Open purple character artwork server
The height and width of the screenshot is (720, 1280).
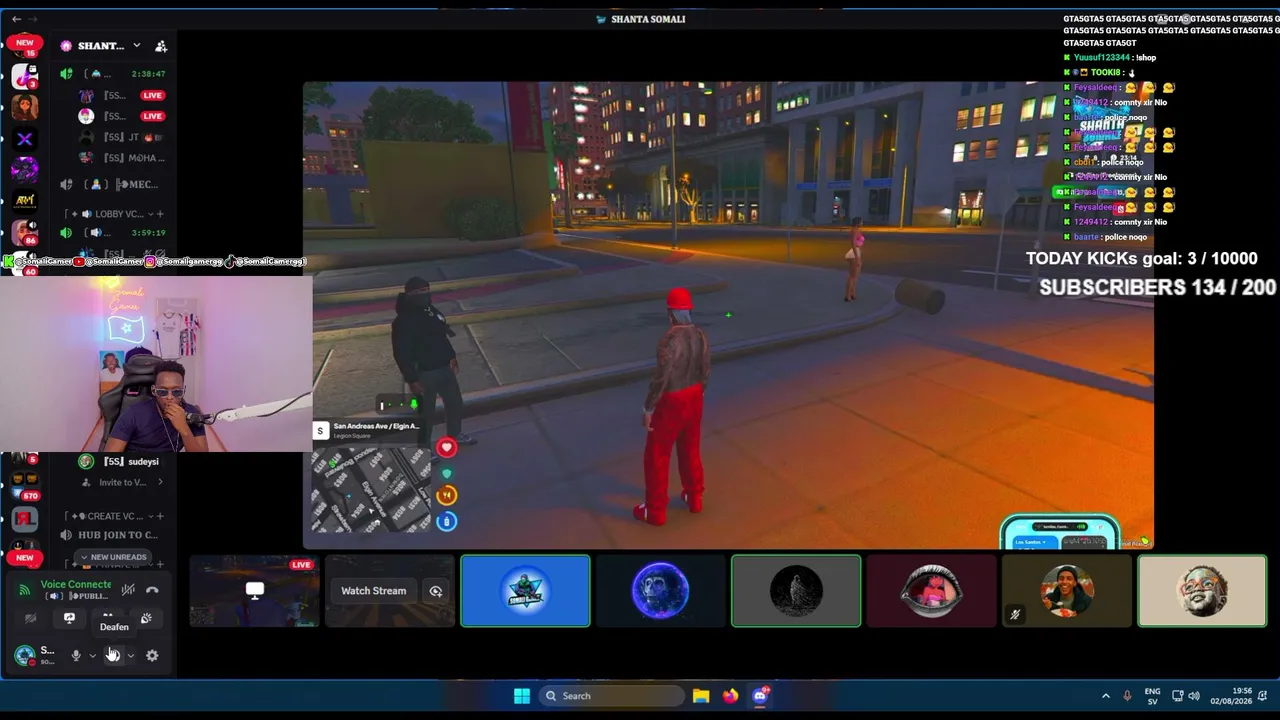[25, 170]
